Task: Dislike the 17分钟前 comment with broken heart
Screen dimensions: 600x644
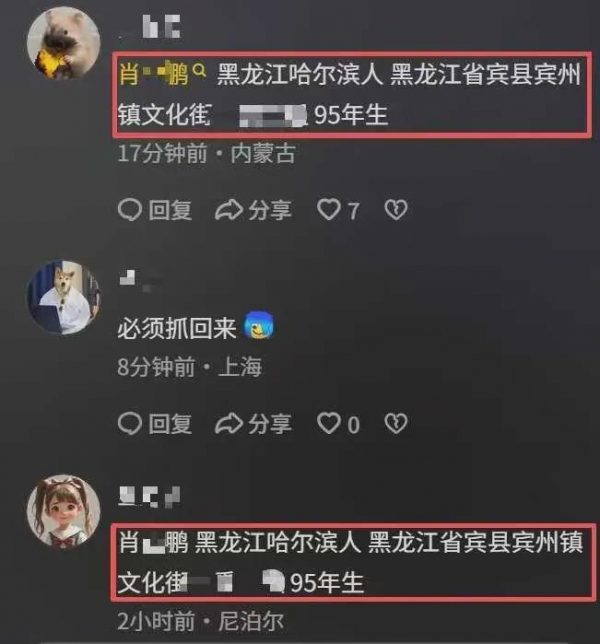Action: pos(395,209)
